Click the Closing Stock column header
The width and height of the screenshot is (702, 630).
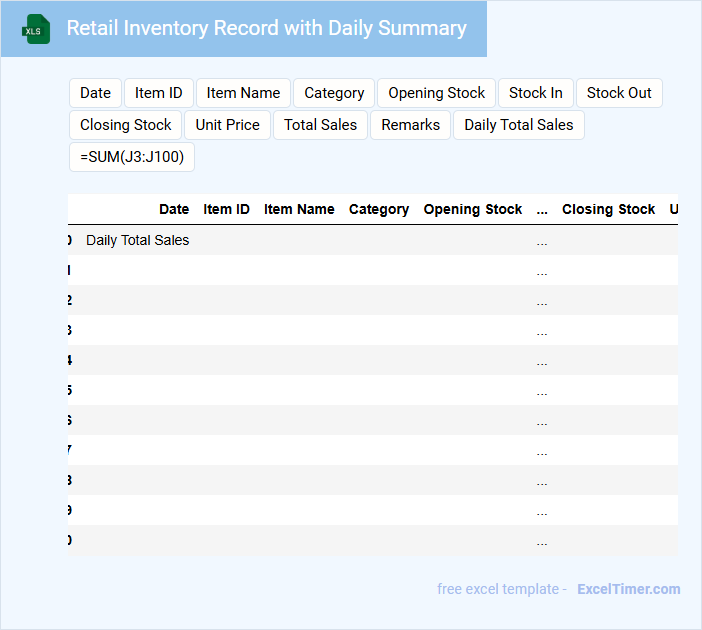pos(608,209)
